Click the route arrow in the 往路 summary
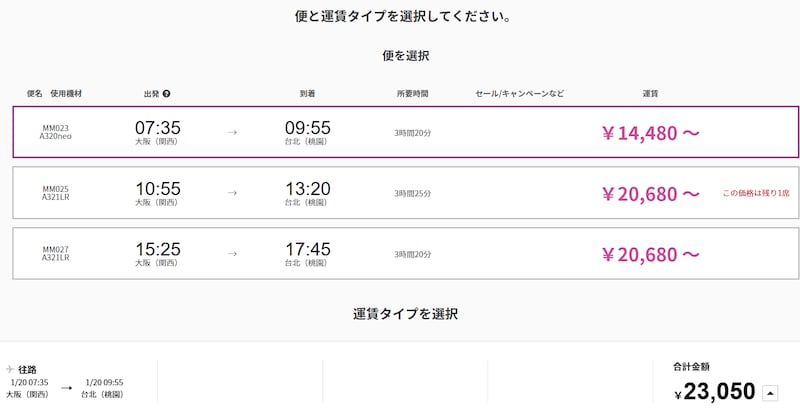 [66, 388]
